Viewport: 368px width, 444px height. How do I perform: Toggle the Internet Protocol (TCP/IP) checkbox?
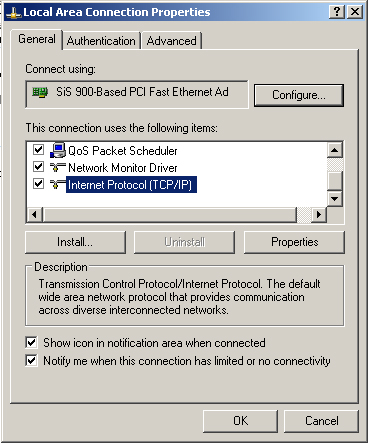(x=38, y=183)
